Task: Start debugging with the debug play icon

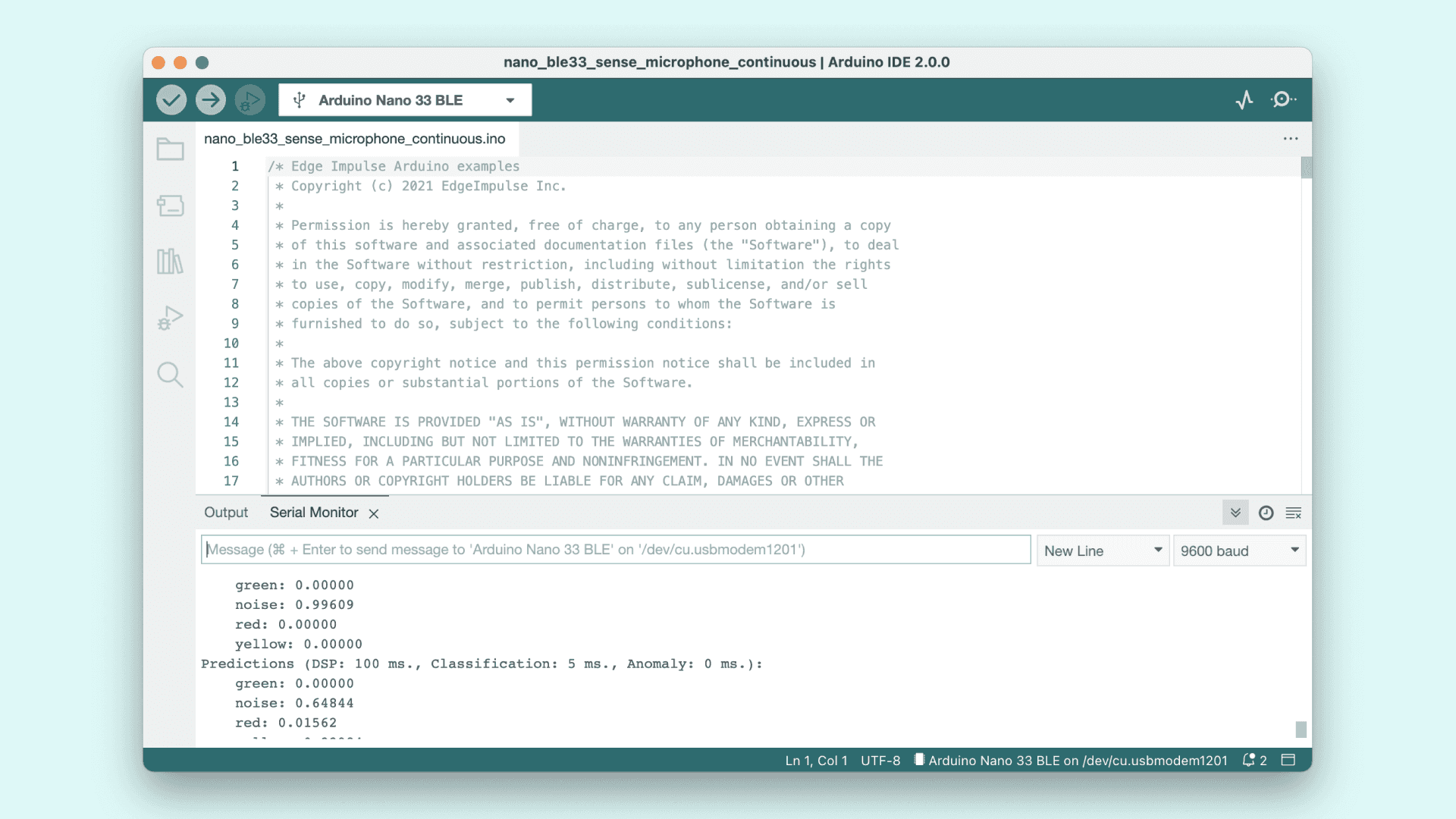Action: 249,100
